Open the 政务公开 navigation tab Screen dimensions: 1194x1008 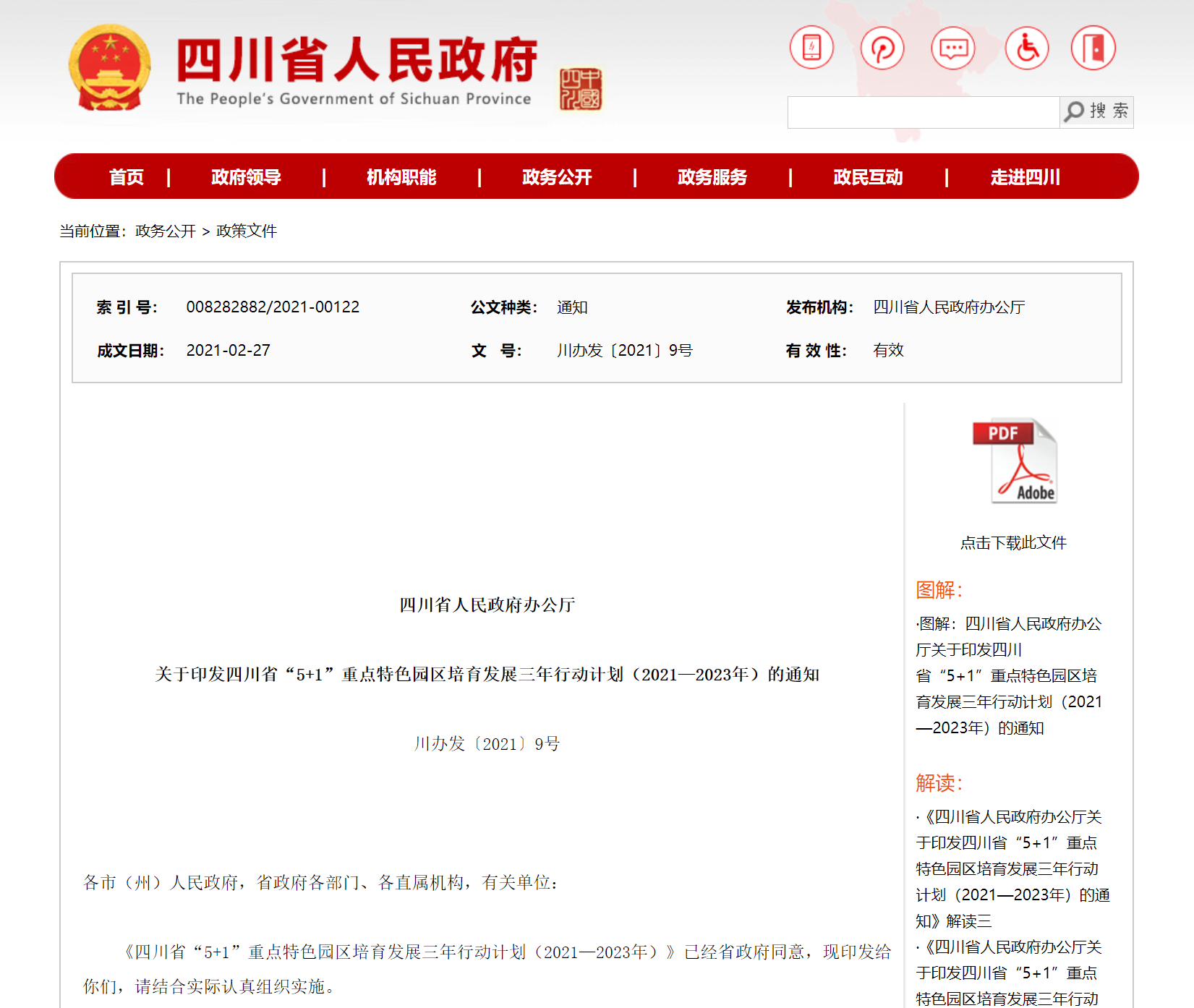tap(557, 177)
